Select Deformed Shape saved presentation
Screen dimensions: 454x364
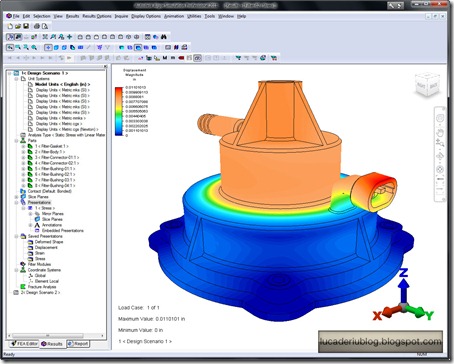(x=49, y=242)
